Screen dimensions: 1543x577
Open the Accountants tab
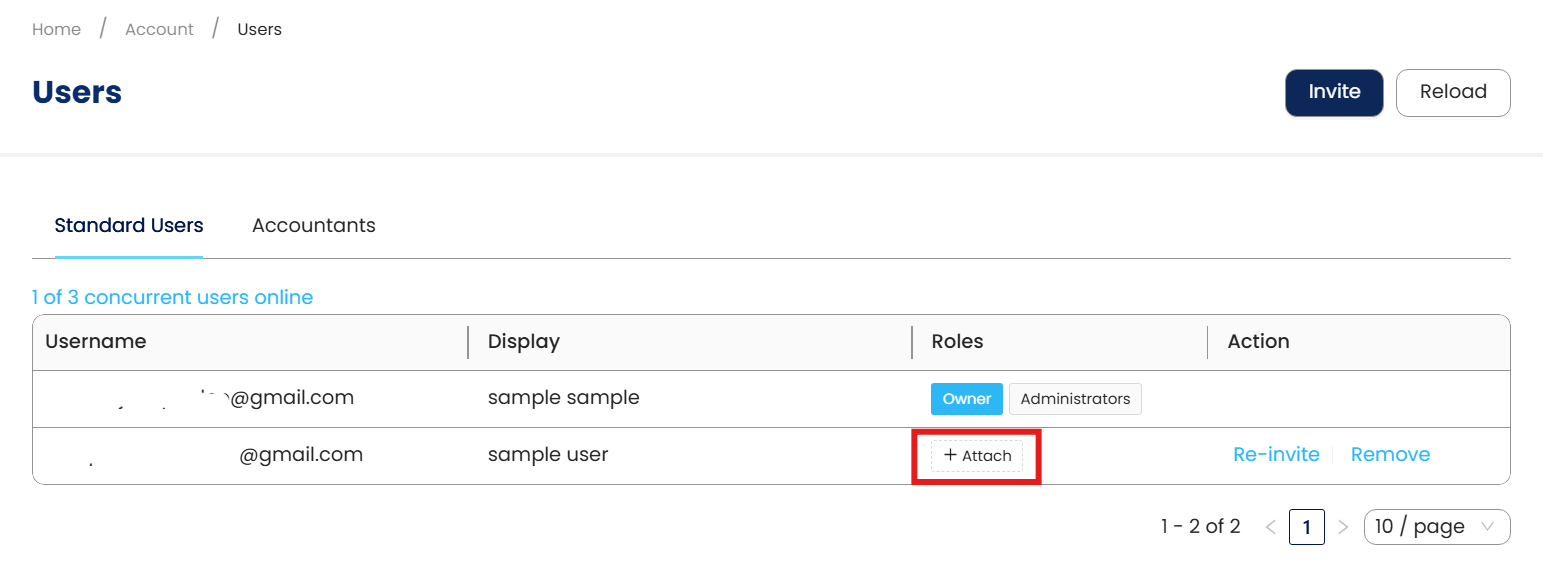pyautogui.click(x=313, y=226)
